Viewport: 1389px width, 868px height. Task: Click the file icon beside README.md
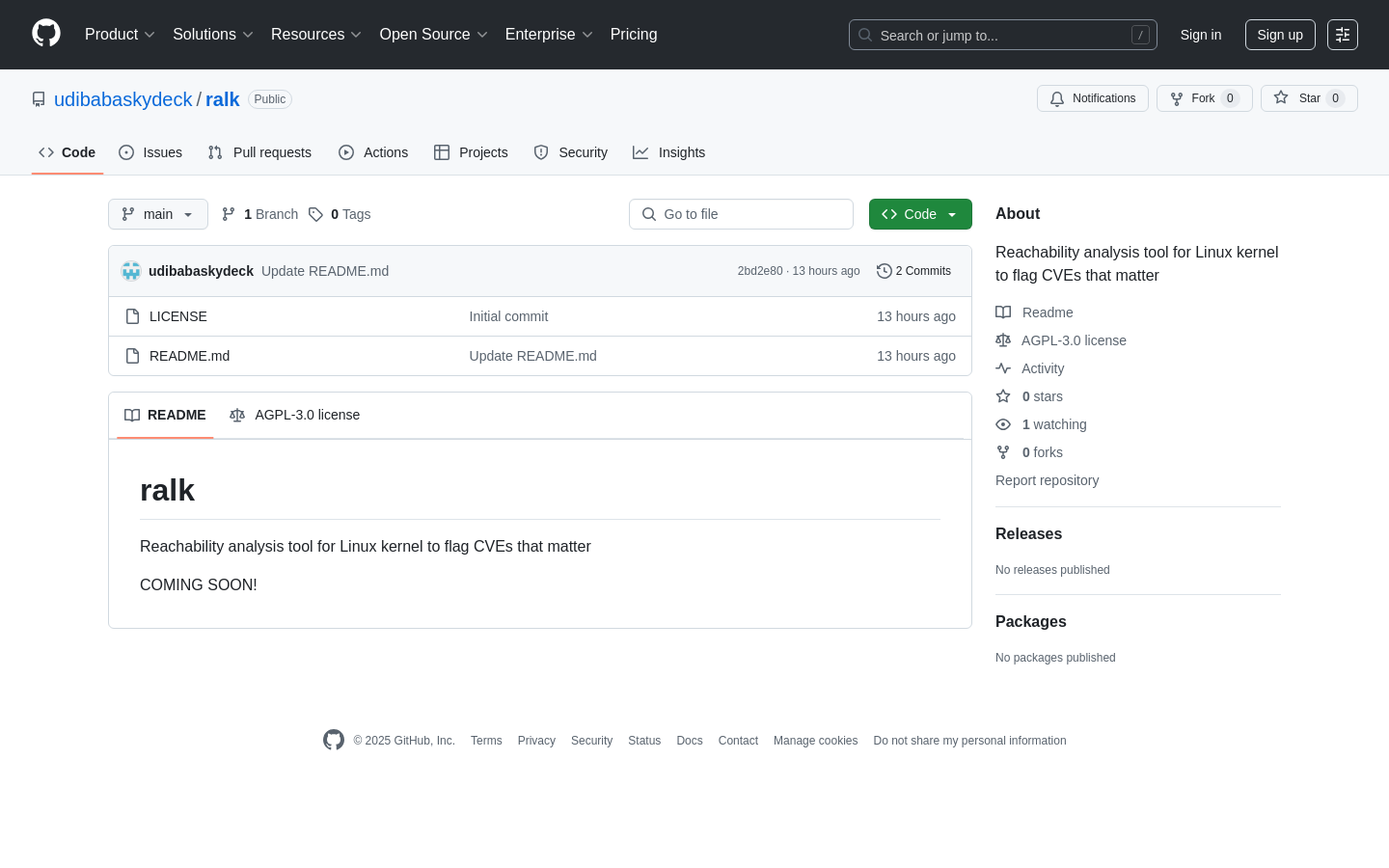133,356
